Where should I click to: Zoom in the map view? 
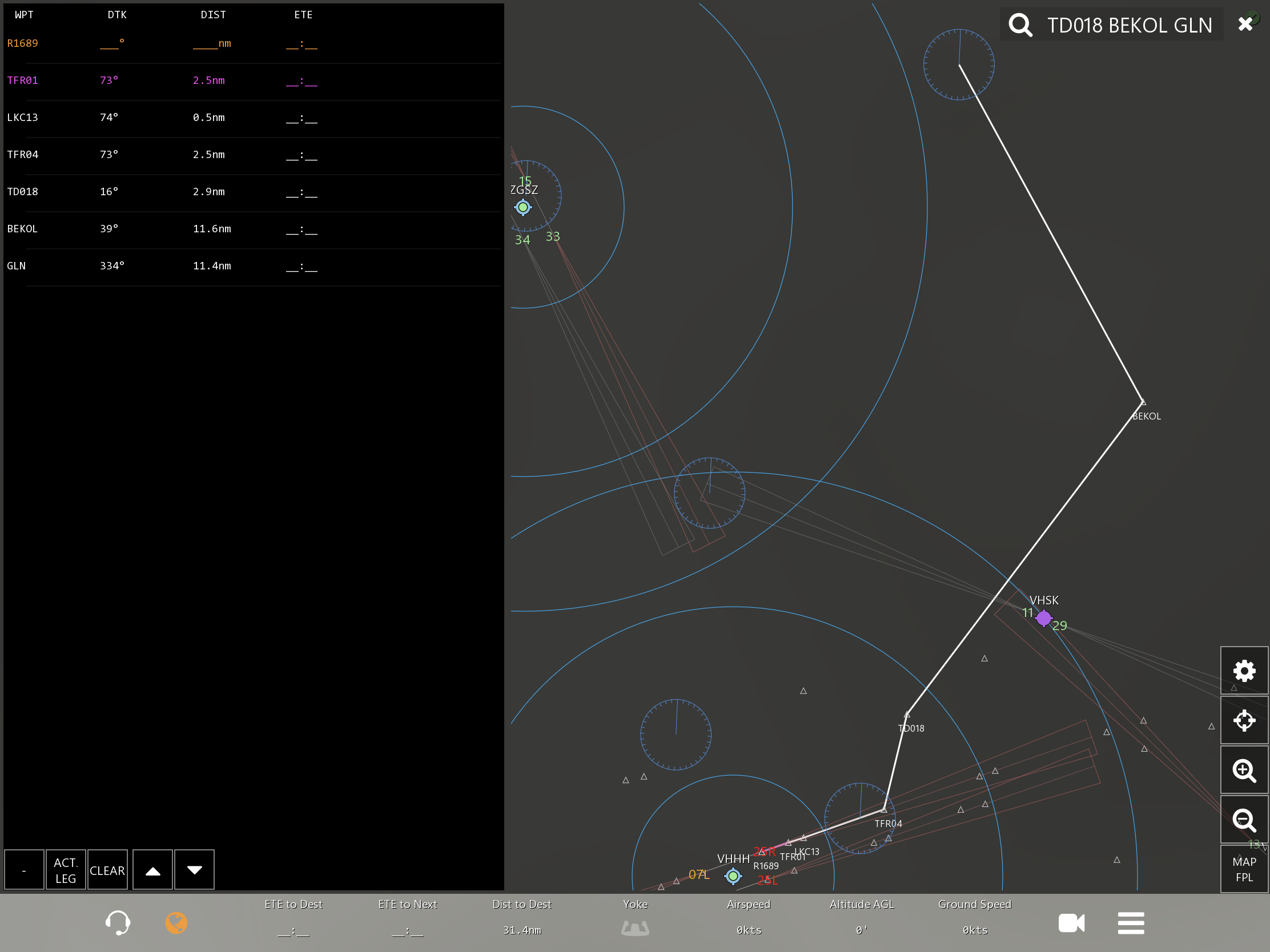[1244, 770]
